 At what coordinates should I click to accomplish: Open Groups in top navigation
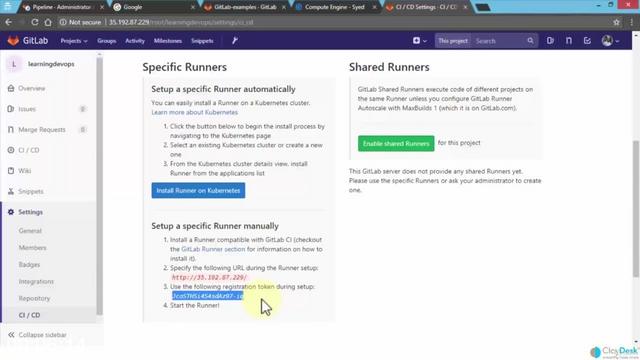click(107, 41)
